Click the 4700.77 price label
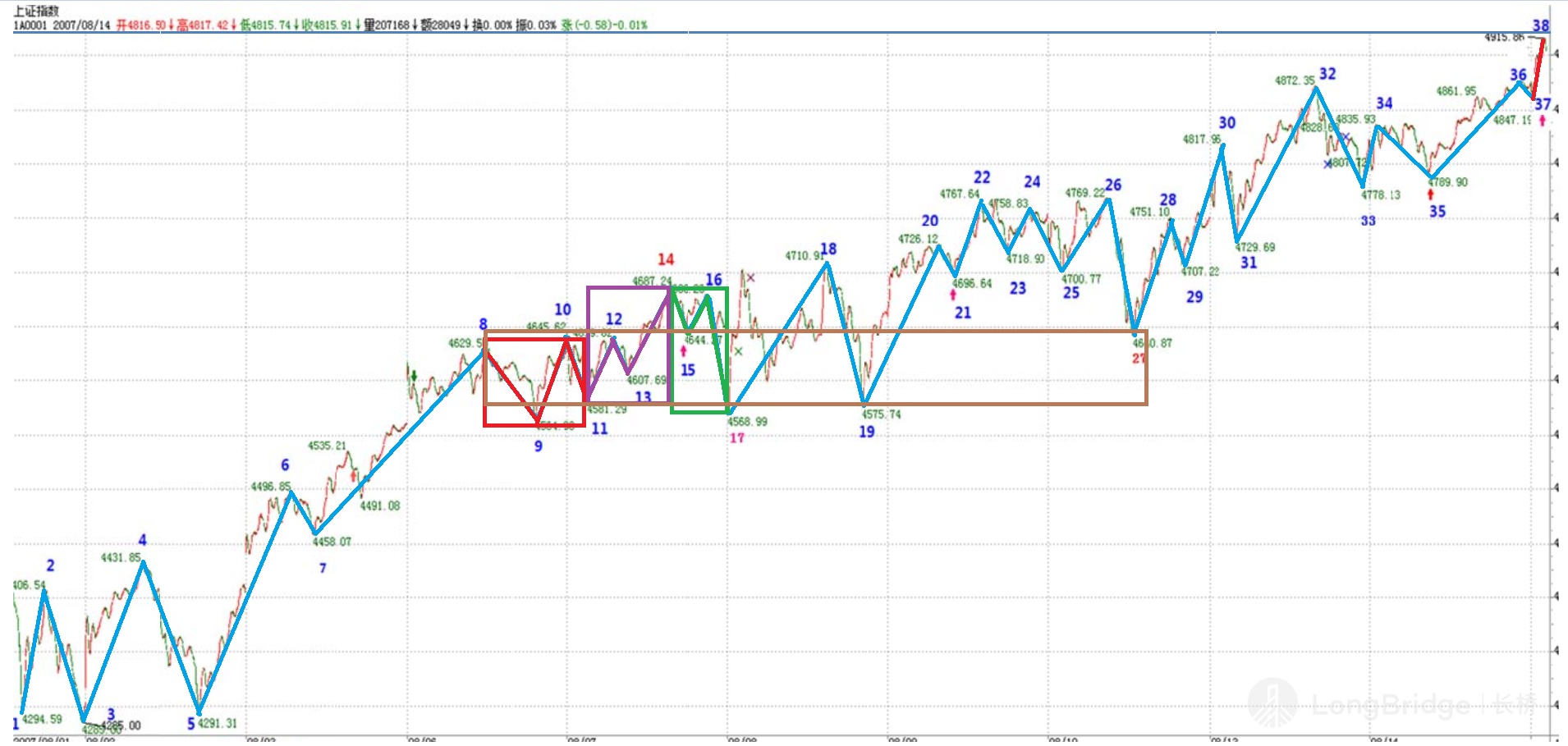This screenshot has width=1568, height=746. click(1081, 279)
